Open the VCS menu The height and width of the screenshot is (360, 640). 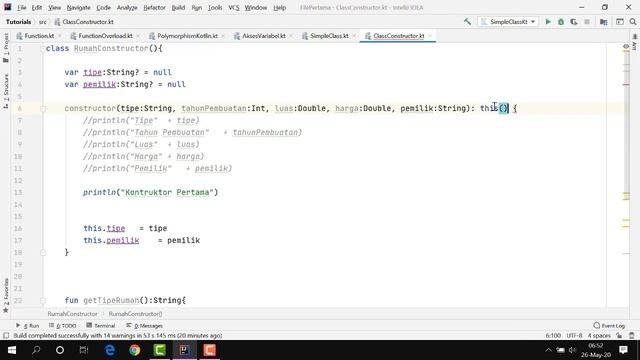pos(234,7)
